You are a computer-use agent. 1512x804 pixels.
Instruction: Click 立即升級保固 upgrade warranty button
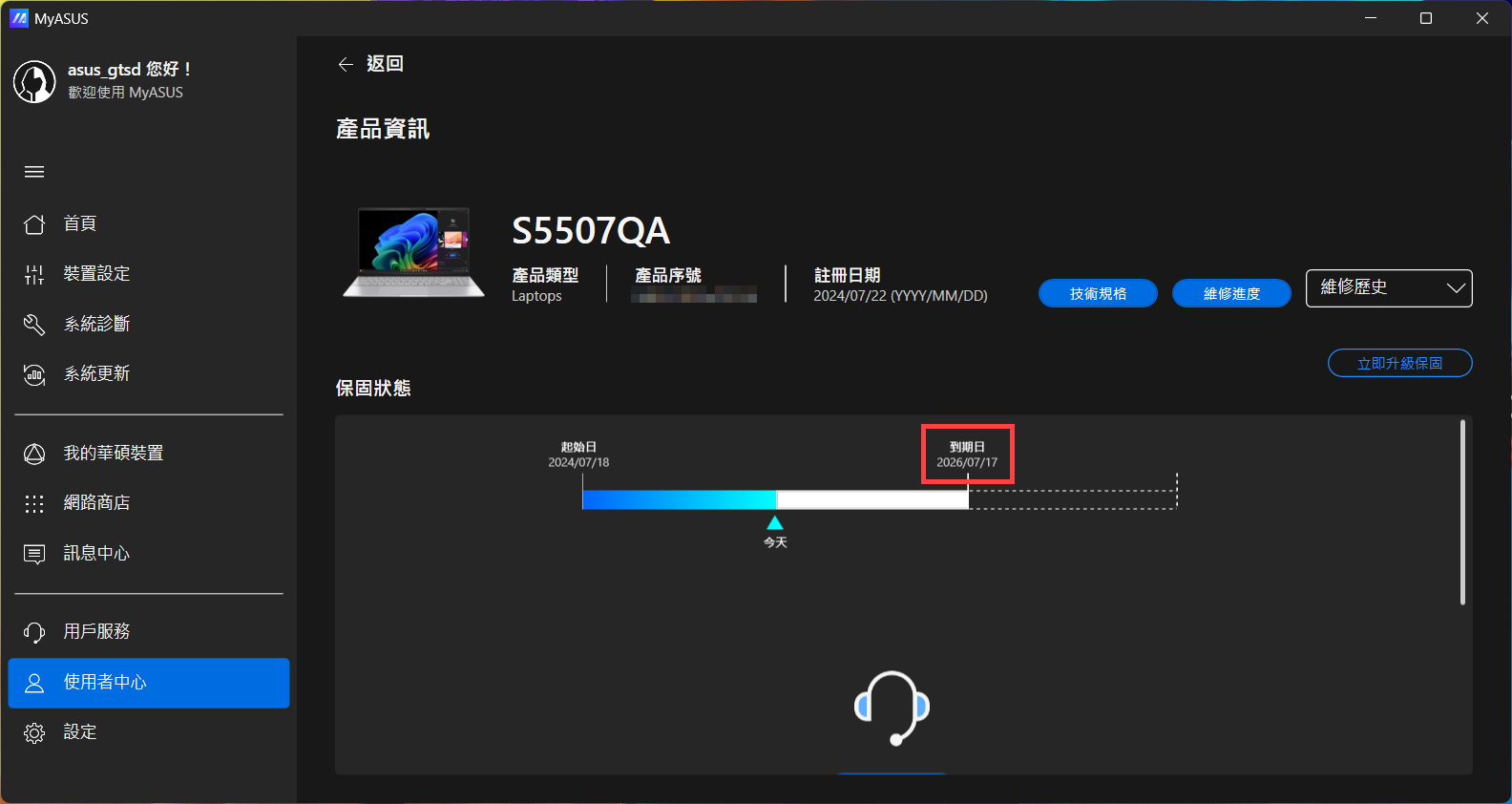(1399, 364)
